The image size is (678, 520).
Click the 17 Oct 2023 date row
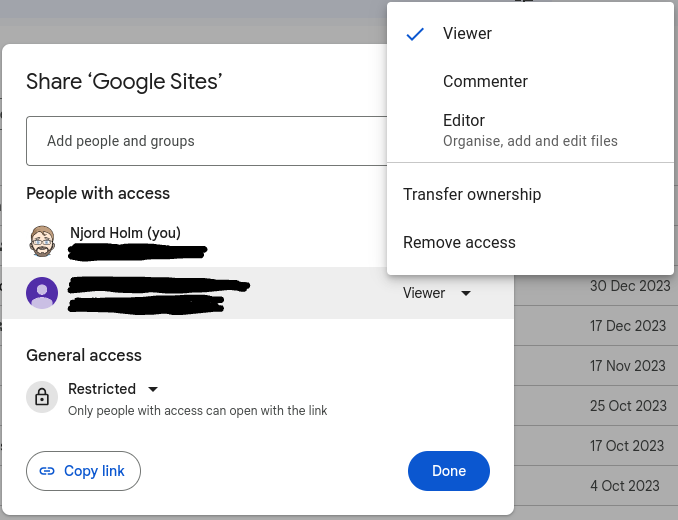point(627,446)
